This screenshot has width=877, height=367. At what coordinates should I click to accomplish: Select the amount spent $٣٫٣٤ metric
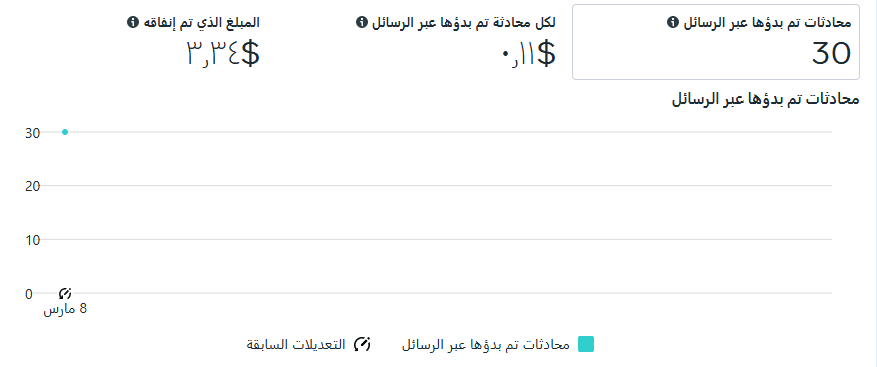tap(223, 55)
